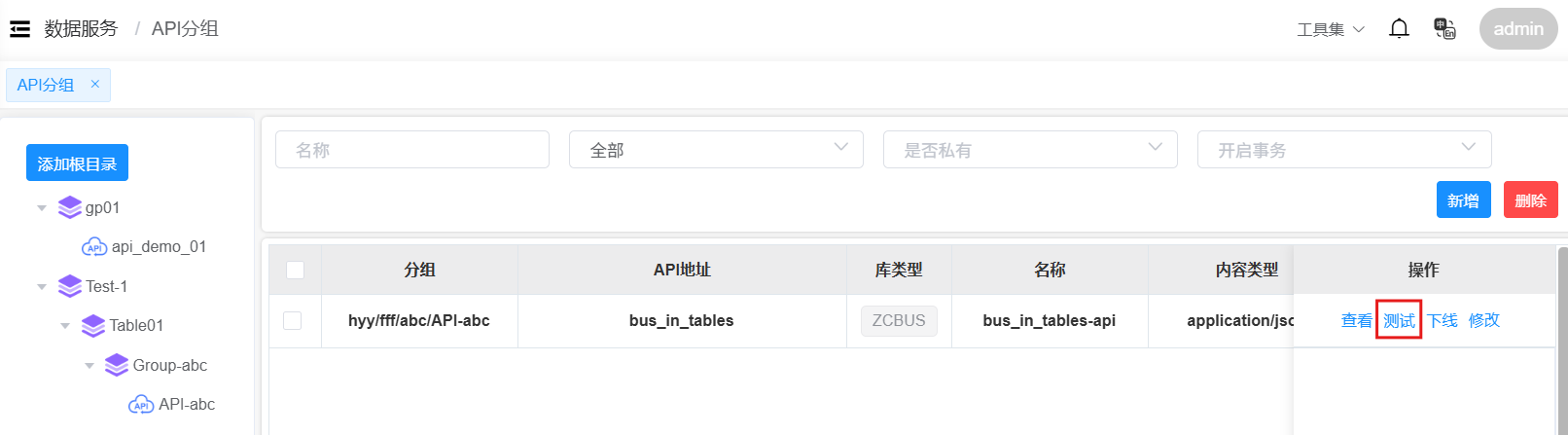Click the 名称 search input field
This screenshot has width=1568, height=435.
point(412,150)
